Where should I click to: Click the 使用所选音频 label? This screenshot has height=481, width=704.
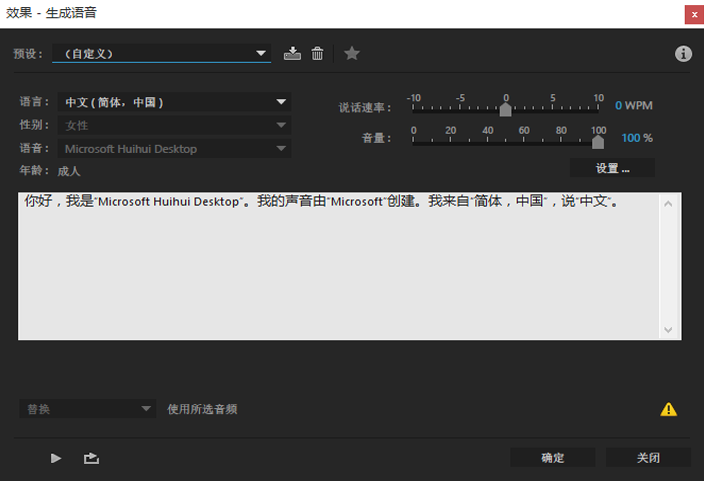point(202,409)
